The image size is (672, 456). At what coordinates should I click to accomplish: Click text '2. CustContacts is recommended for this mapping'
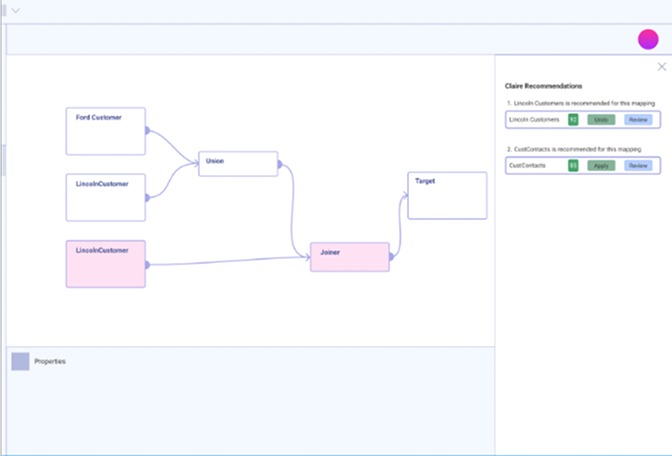[x=574, y=149]
